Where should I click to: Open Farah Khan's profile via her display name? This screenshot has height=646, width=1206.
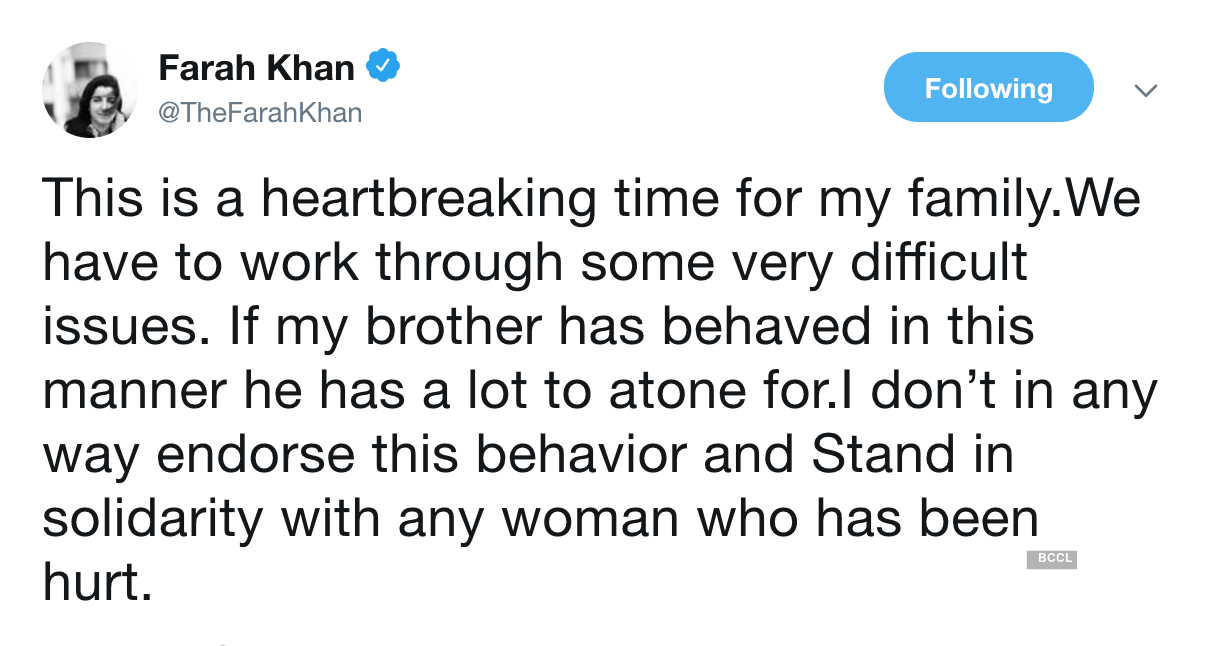click(x=256, y=67)
